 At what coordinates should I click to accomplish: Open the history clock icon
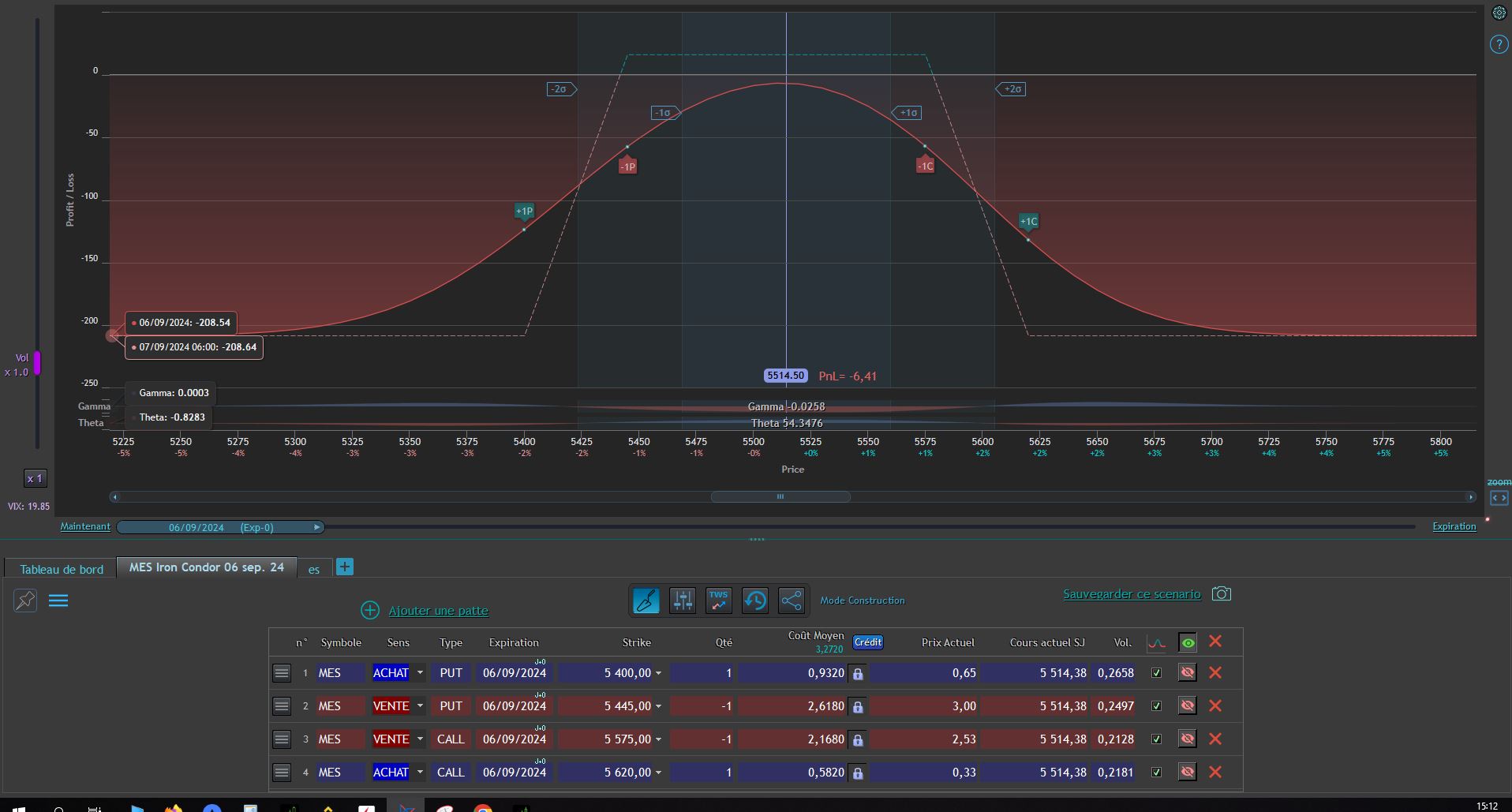tap(755, 601)
